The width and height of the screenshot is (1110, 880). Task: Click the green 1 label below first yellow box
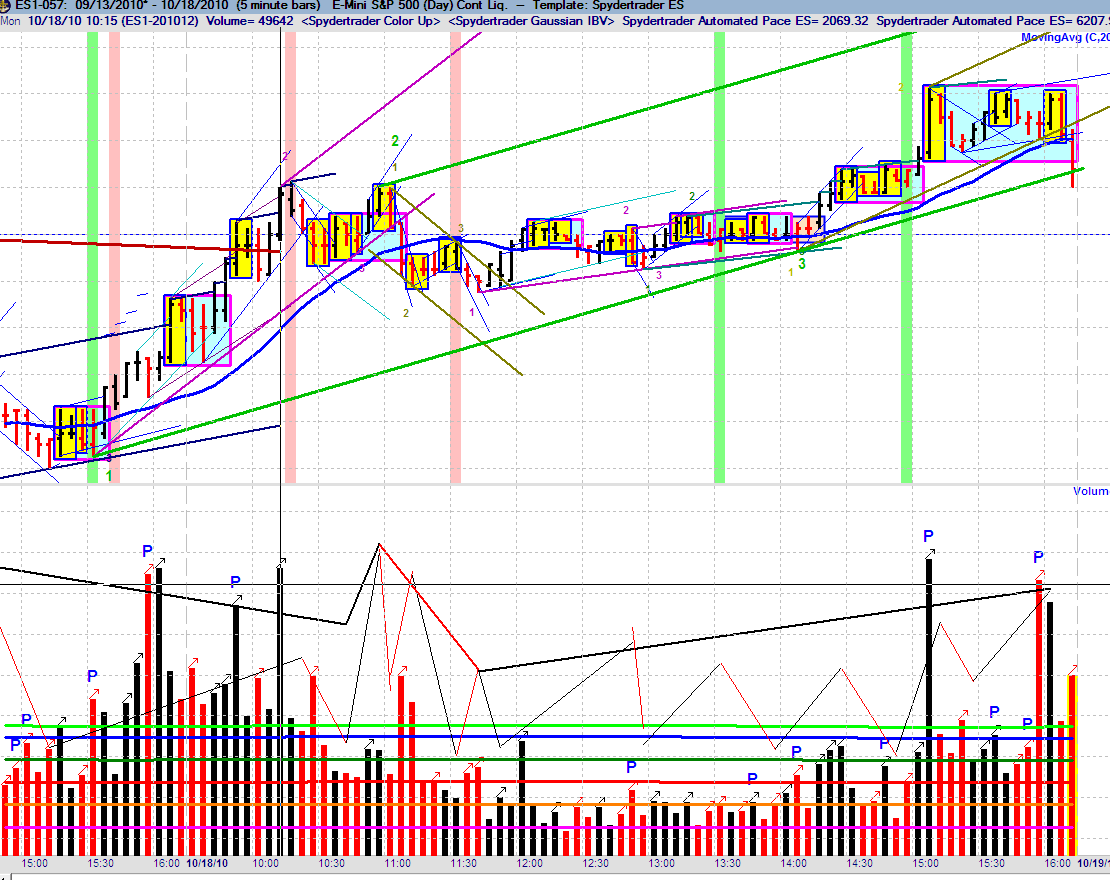click(x=109, y=476)
